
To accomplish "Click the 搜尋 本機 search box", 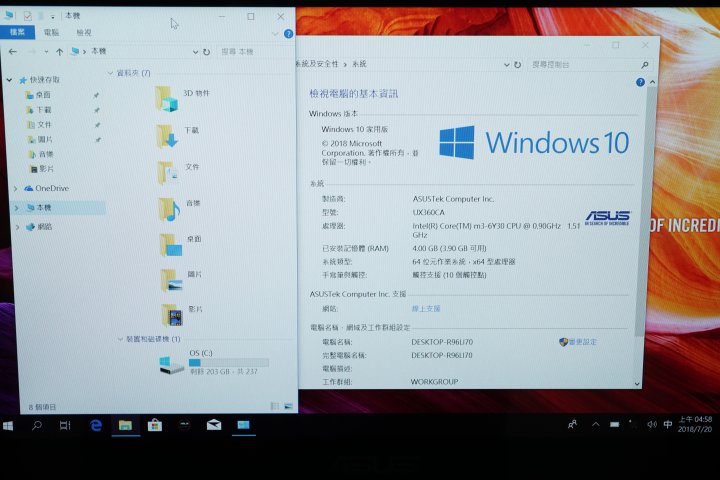I will [254, 52].
